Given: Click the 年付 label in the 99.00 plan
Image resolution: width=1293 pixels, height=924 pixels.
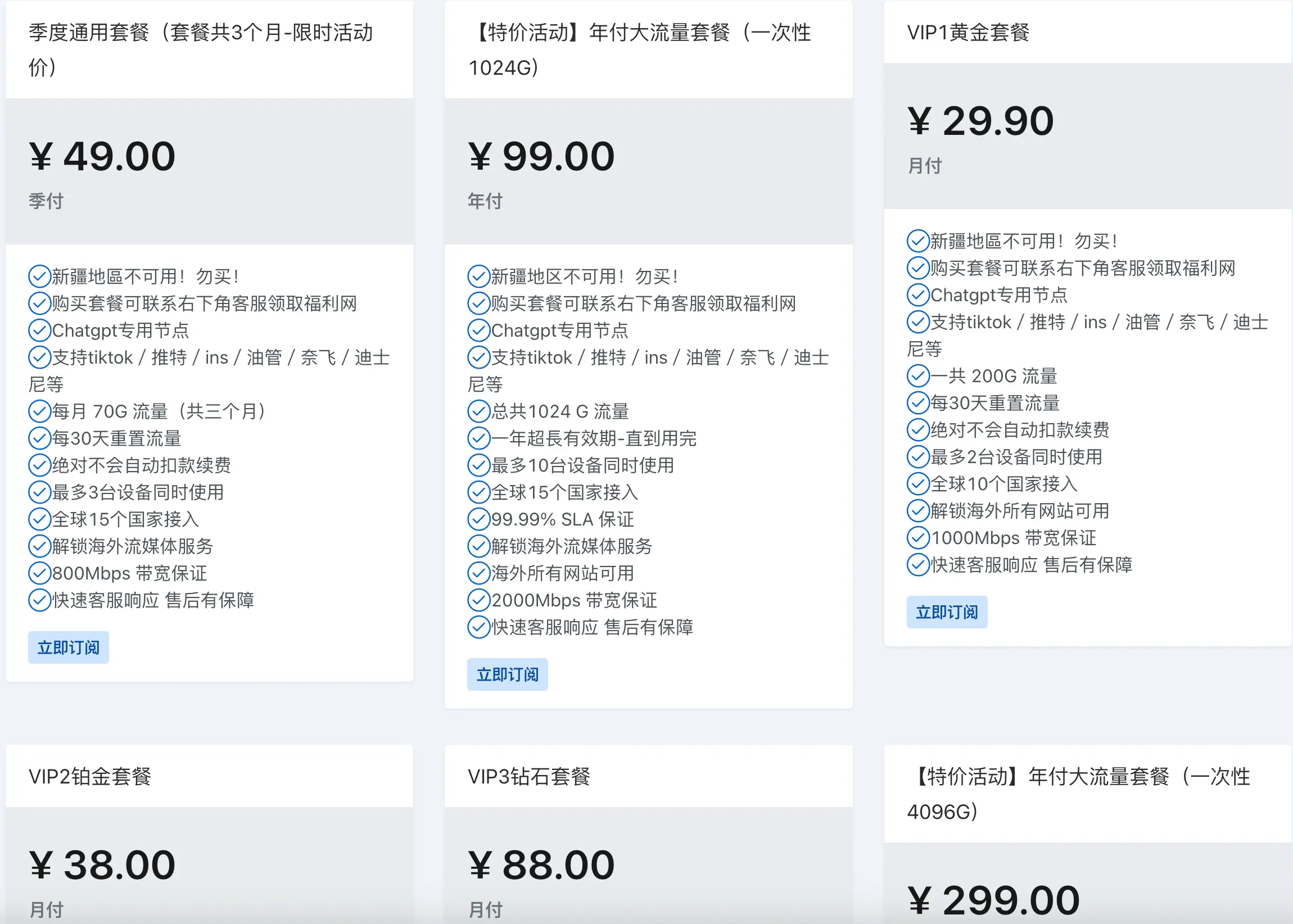Looking at the screenshot, I should pos(487,200).
